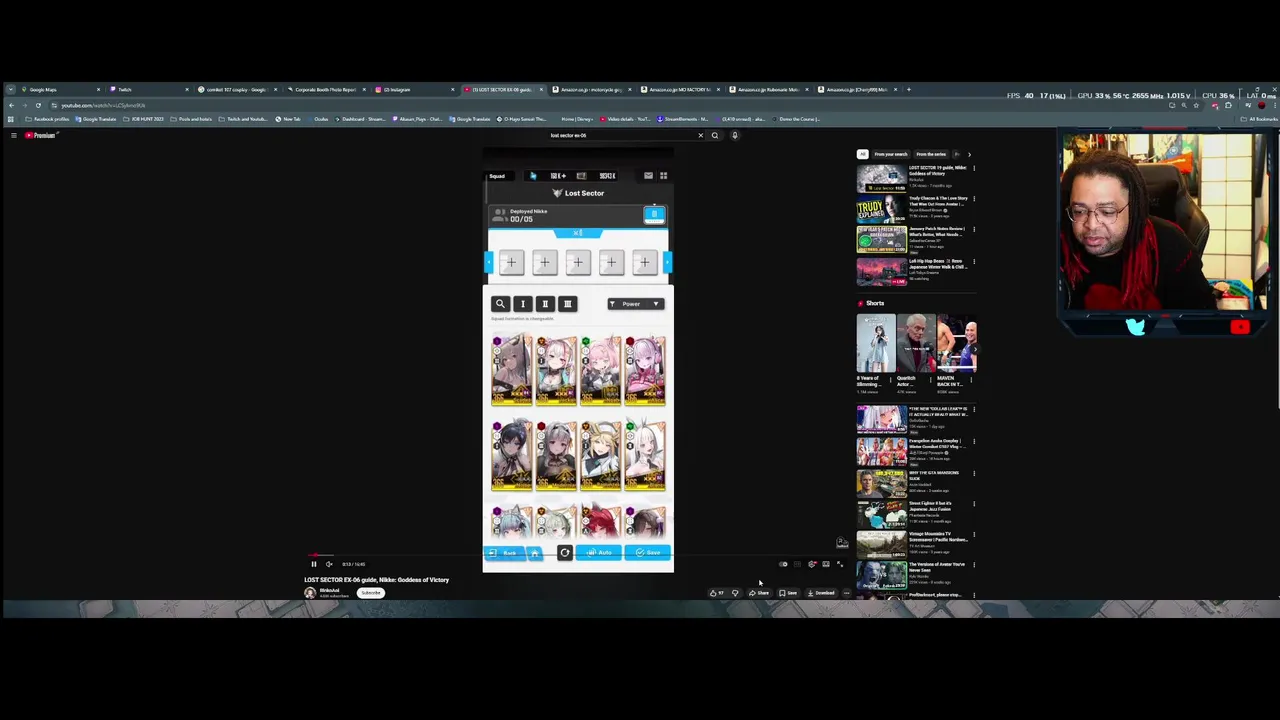Switch to the Instagram browser tab
This screenshot has width=1280, height=720.
415,90
